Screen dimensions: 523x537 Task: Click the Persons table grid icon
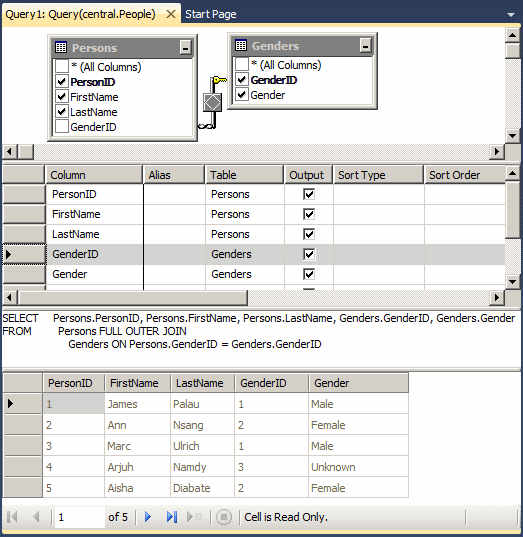point(61,47)
